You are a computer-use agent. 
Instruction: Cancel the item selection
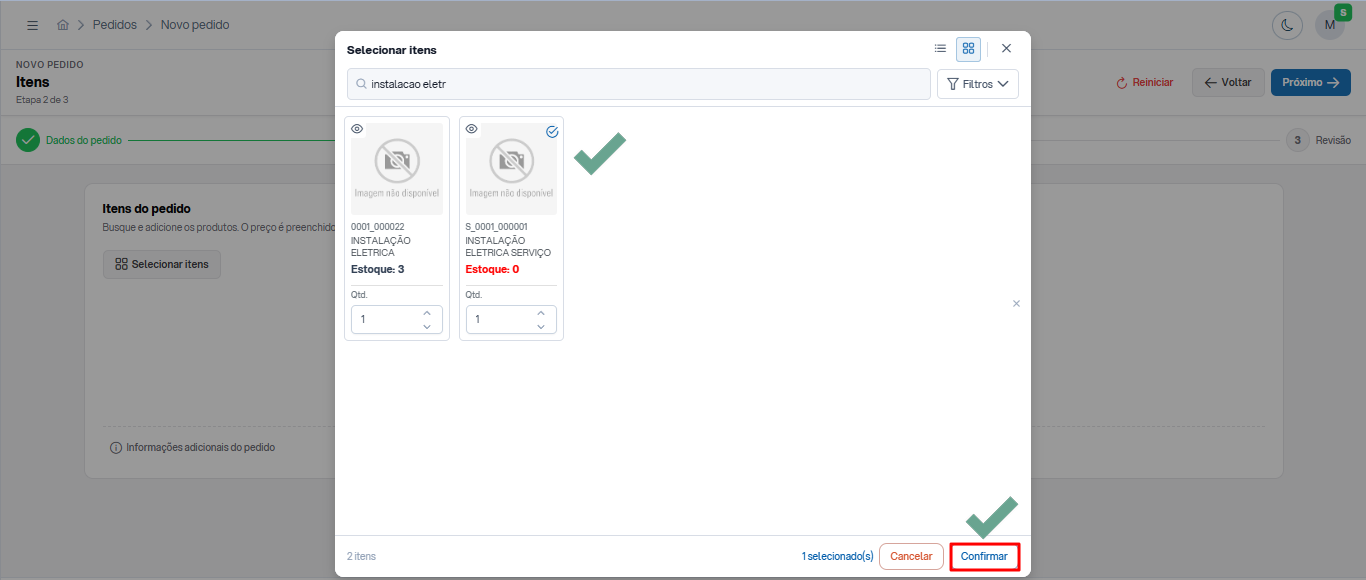point(911,556)
